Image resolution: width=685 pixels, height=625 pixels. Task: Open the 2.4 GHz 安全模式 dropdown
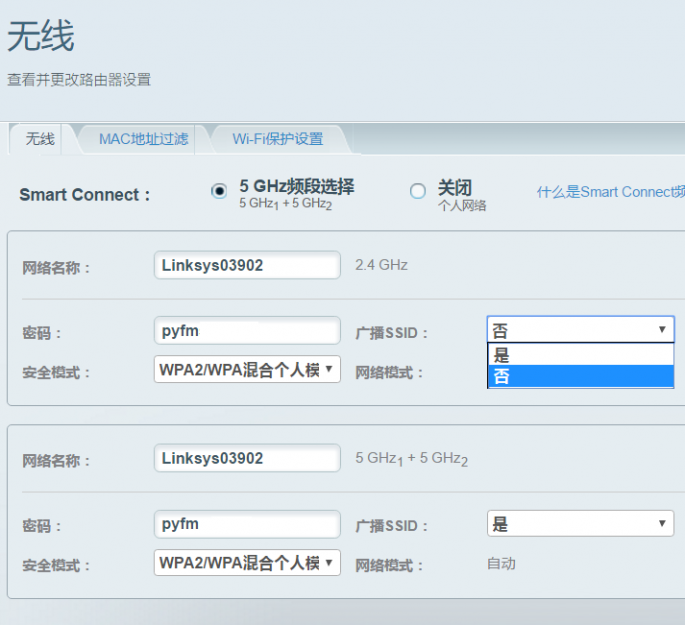pos(247,369)
